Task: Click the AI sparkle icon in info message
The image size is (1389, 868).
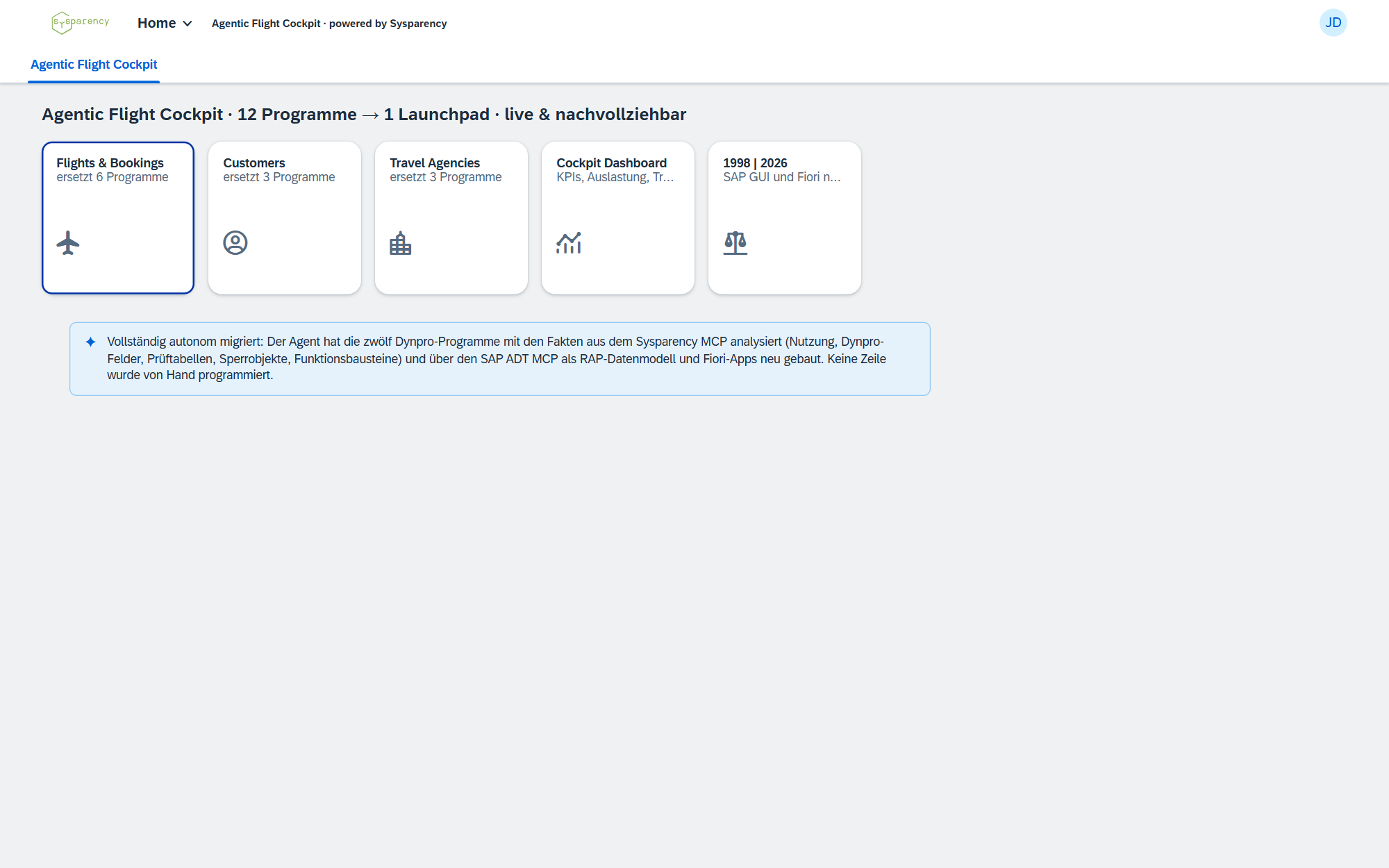Action: point(90,342)
